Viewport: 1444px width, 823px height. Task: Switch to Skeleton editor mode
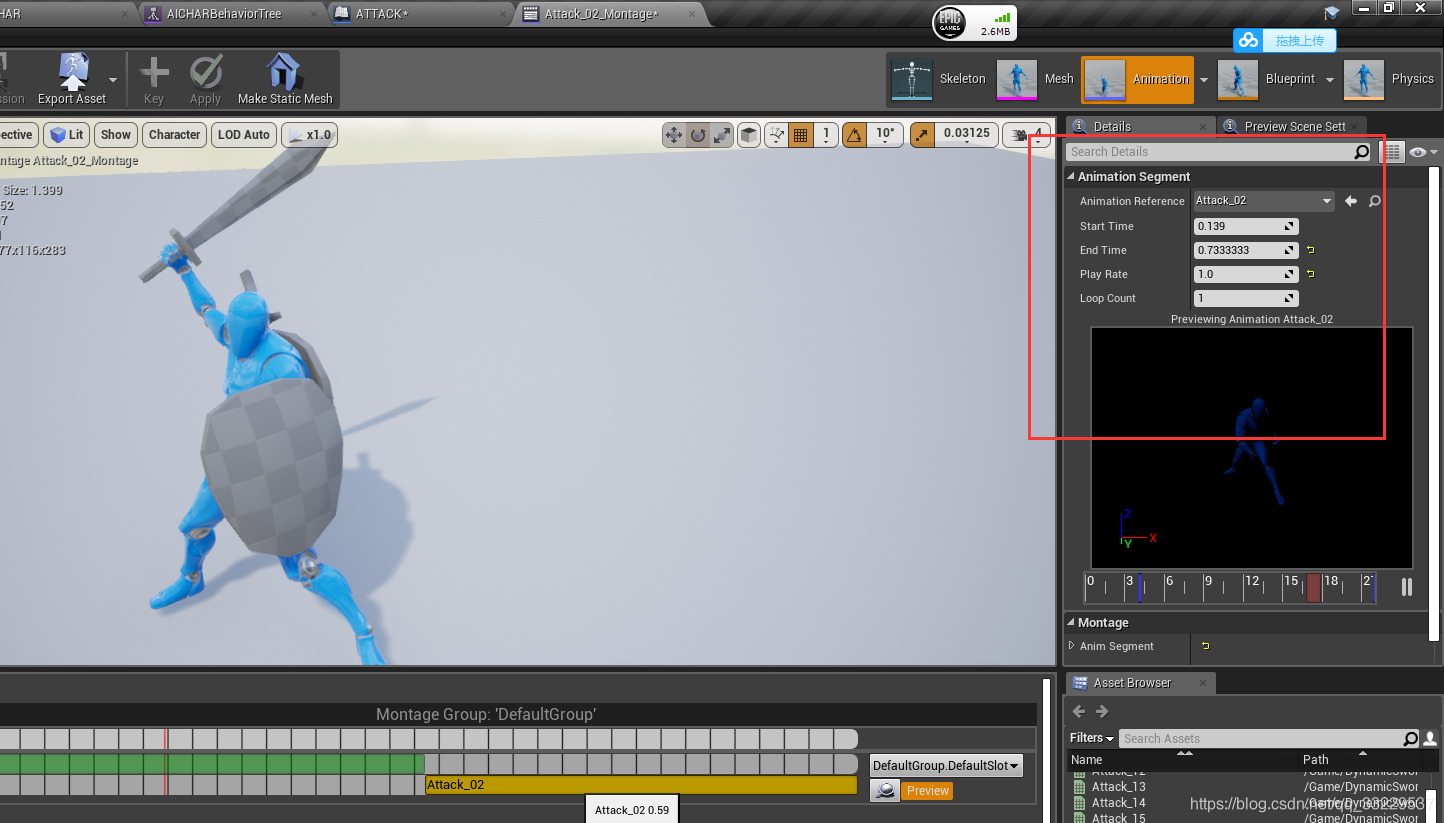939,79
